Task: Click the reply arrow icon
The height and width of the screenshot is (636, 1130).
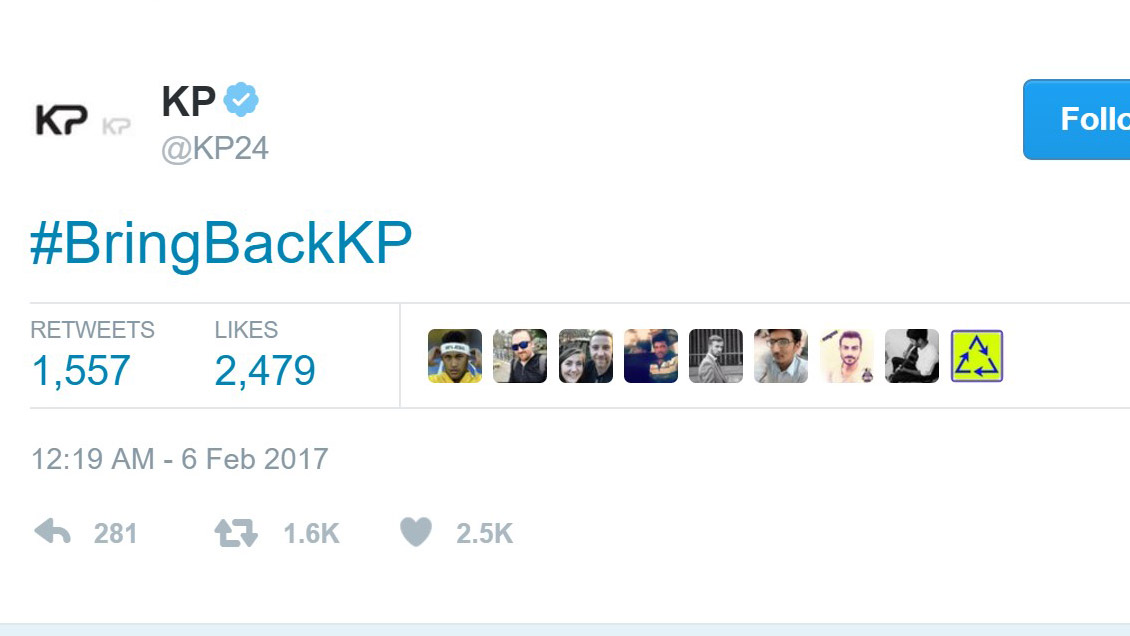Action: 53,532
